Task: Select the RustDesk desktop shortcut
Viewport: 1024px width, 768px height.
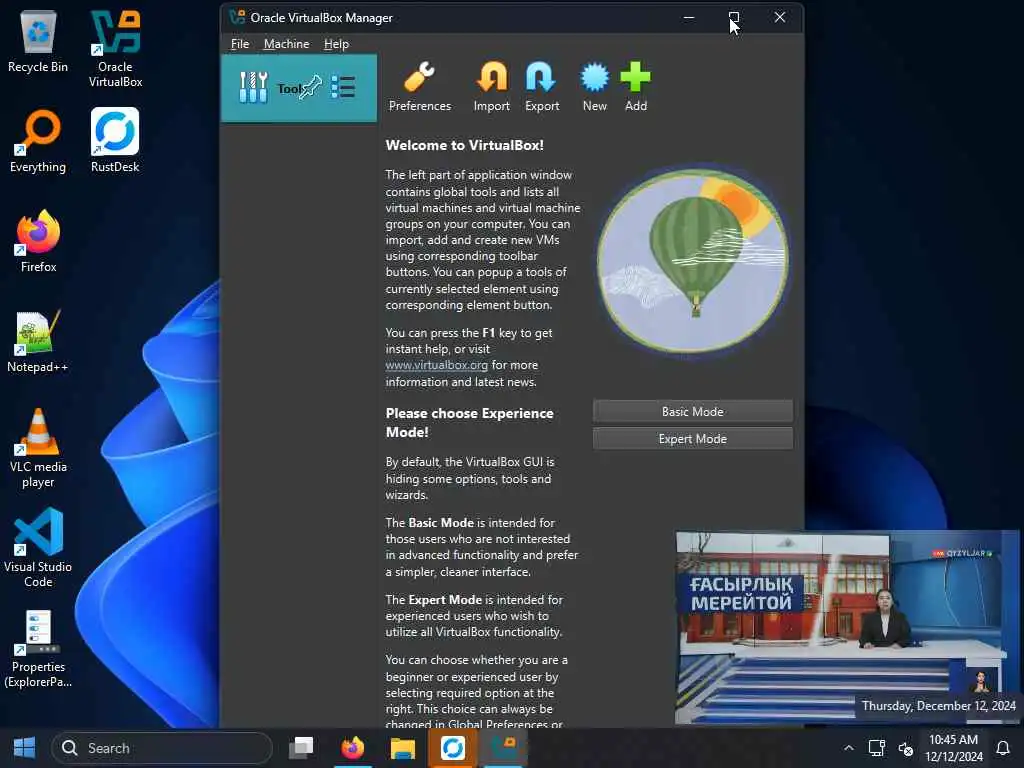Action: [x=115, y=141]
